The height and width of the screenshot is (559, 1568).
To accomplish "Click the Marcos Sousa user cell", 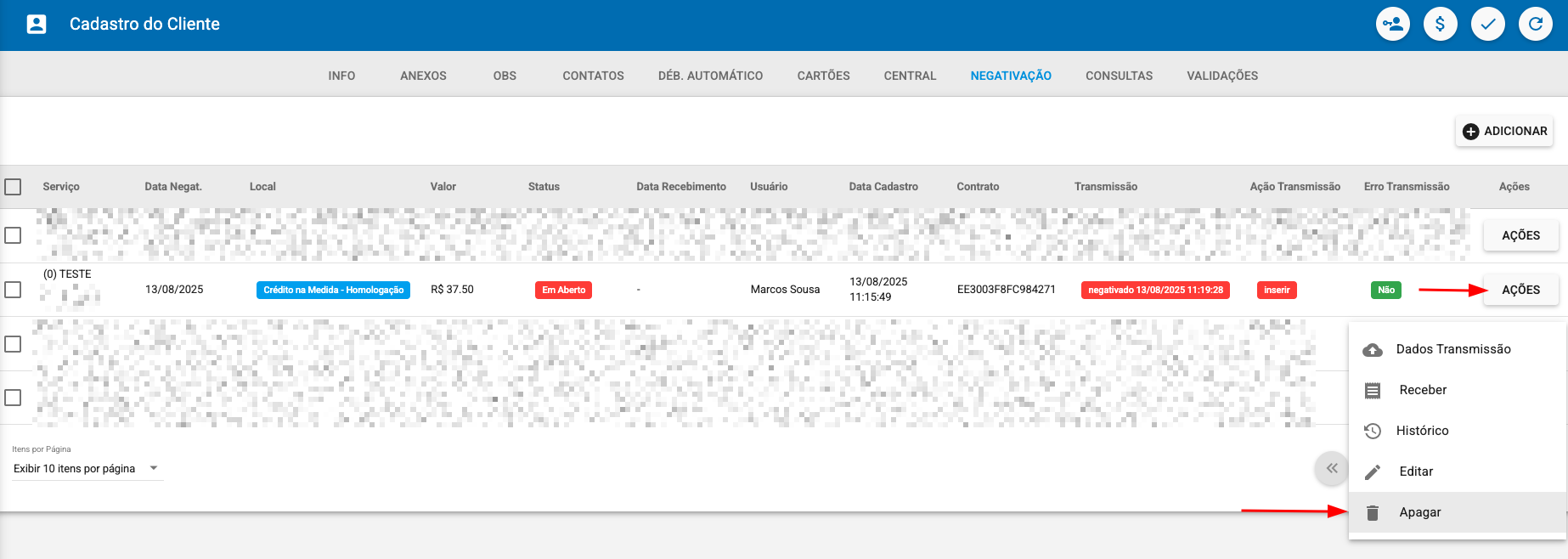I will coord(785,290).
